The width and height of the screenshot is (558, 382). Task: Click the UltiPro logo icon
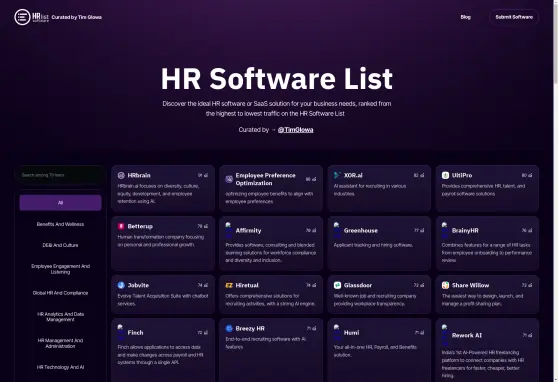click(445, 175)
